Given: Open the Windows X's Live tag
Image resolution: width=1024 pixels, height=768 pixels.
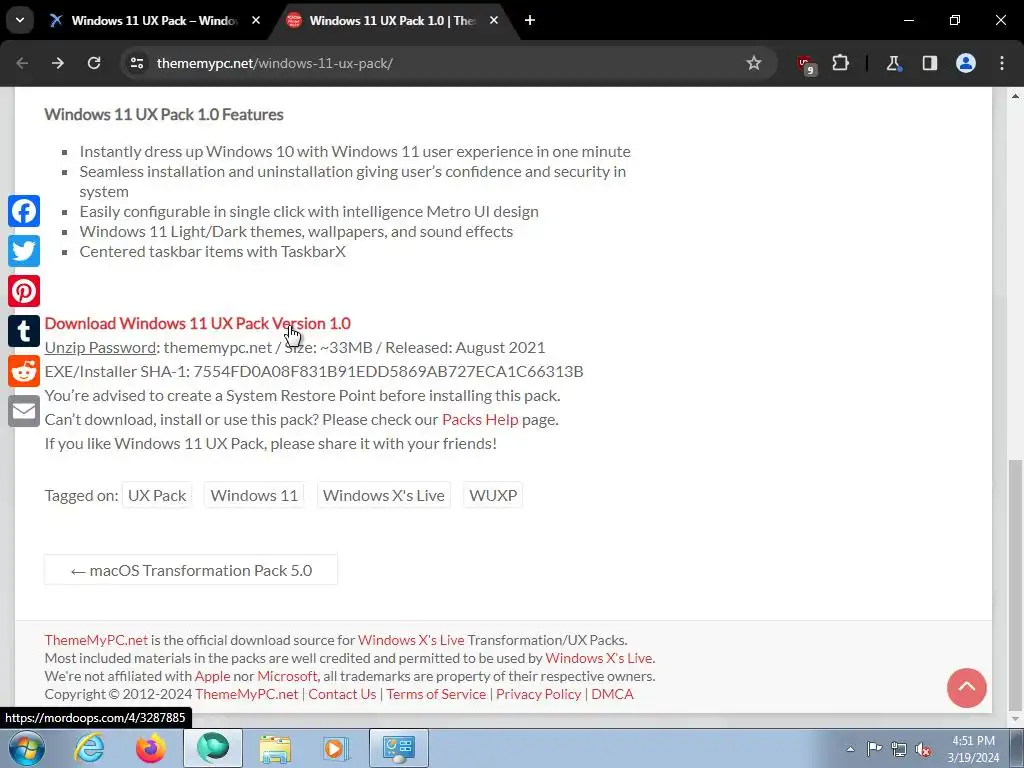Looking at the screenshot, I should (383, 496).
